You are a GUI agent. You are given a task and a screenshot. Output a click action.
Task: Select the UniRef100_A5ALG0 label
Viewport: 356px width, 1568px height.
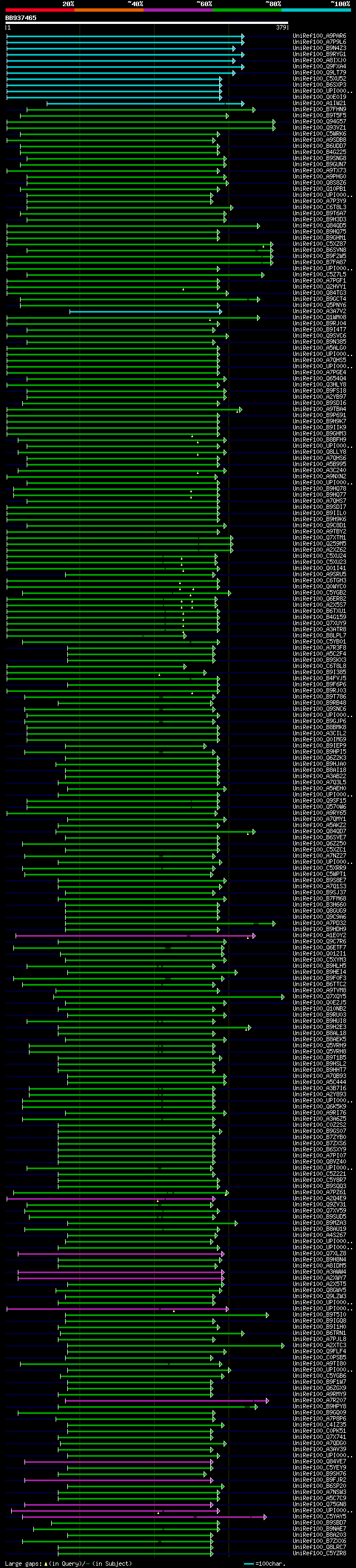click(x=319, y=348)
